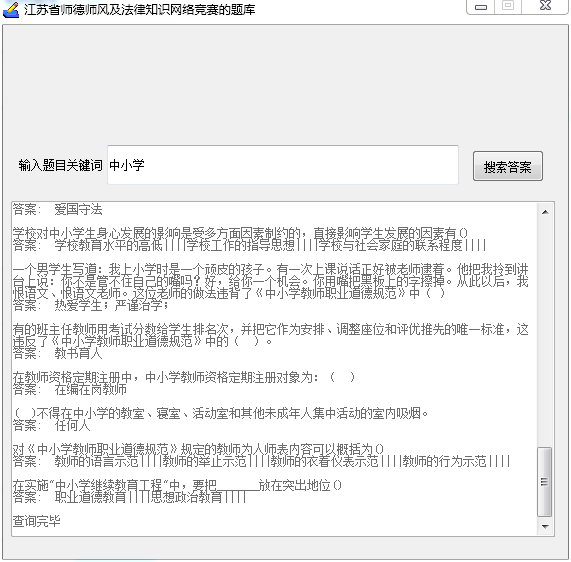Click the answer line starting 教师的语言示范
This screenshot has height=562, width=571.
click(x=282, y=461)
